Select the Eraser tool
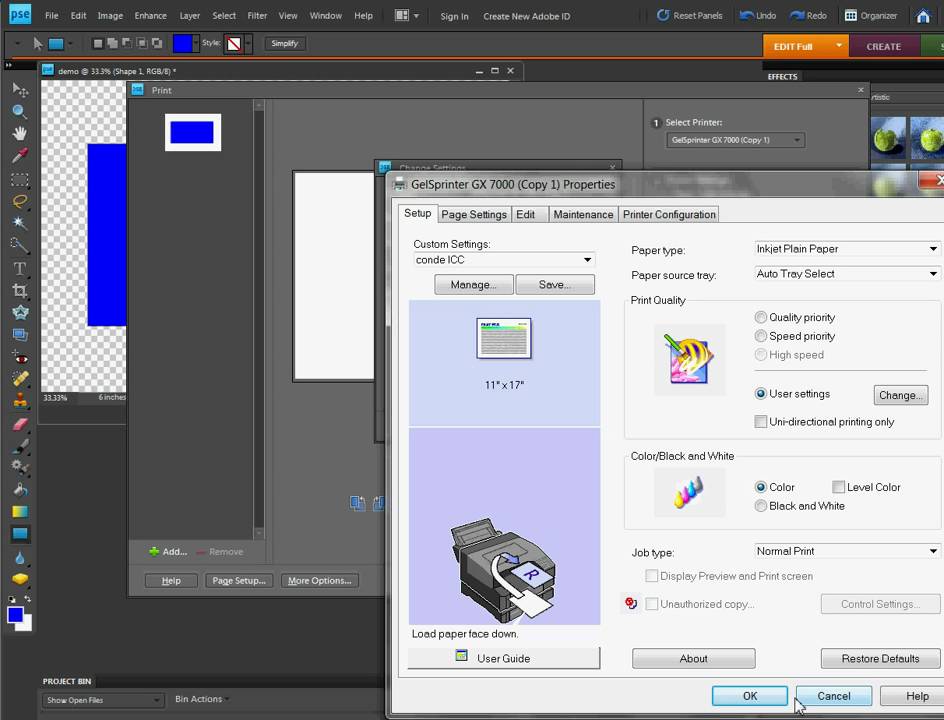 point(20,424)
